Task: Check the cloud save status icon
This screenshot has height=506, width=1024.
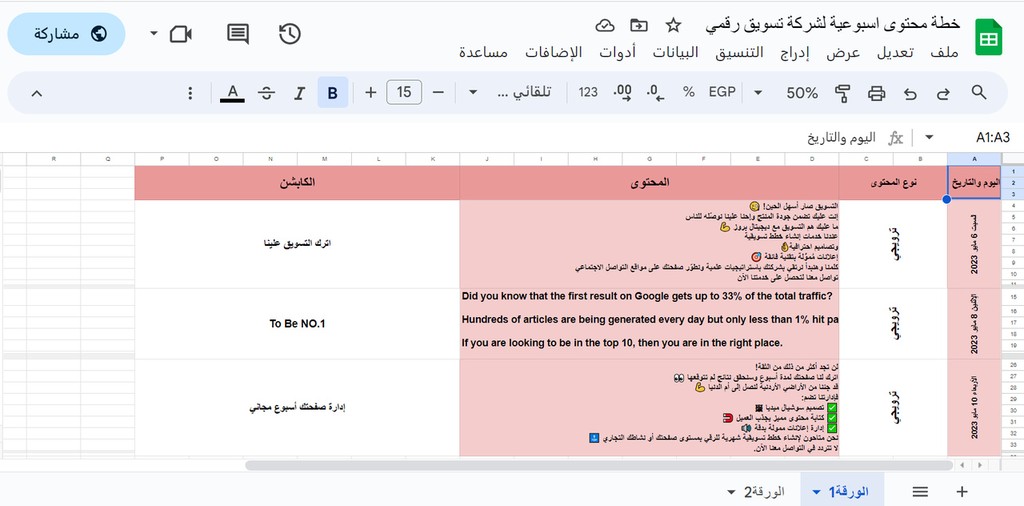Action: pos(605,25)
